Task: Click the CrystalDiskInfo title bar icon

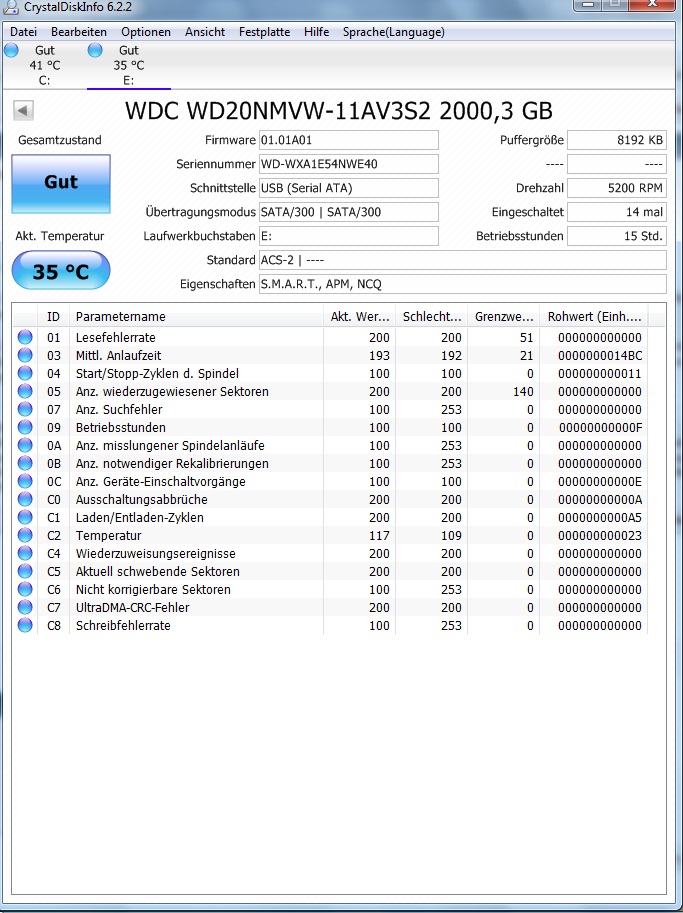Action: coord(11,7)
